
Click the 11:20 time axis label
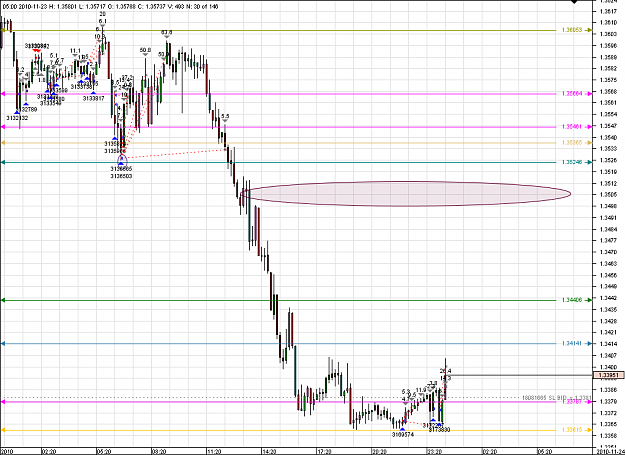click(x=214, y=451)
